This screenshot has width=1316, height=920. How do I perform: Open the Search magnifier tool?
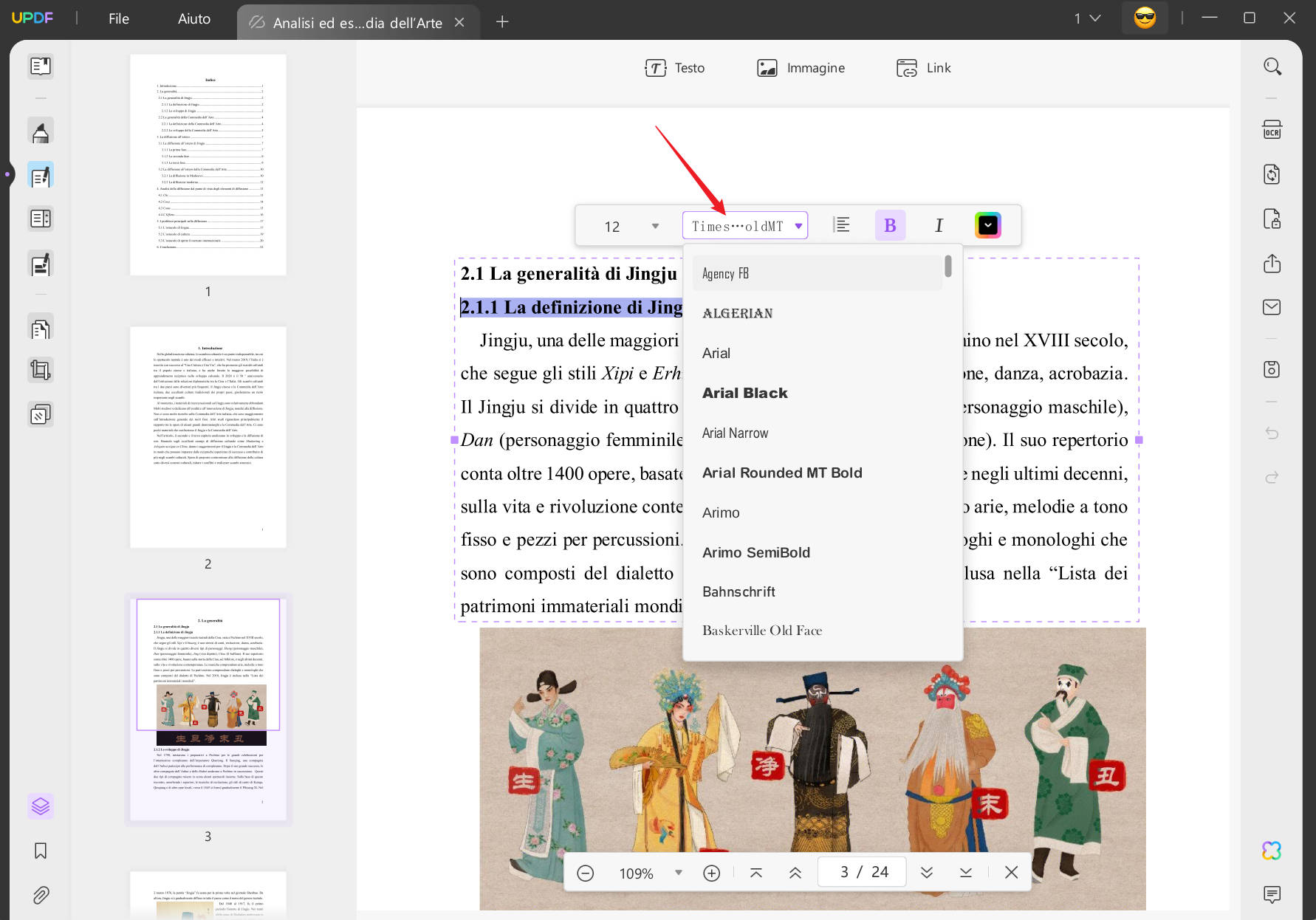point(1272,66)
